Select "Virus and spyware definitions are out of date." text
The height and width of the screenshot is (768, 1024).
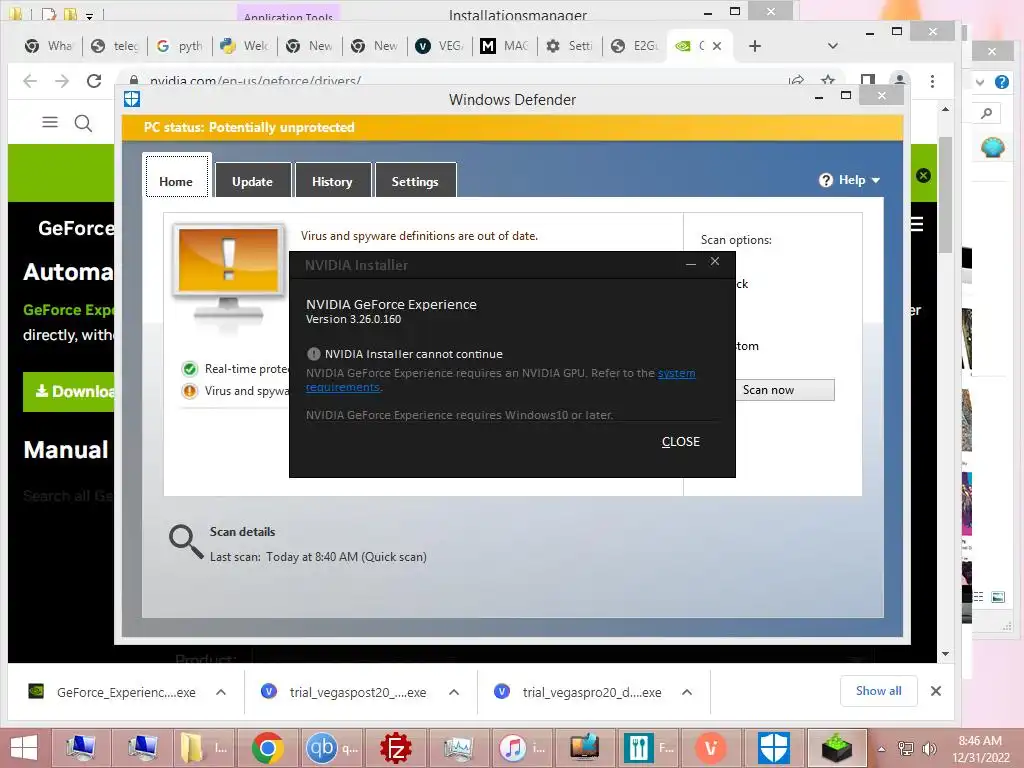click(419, 236)
